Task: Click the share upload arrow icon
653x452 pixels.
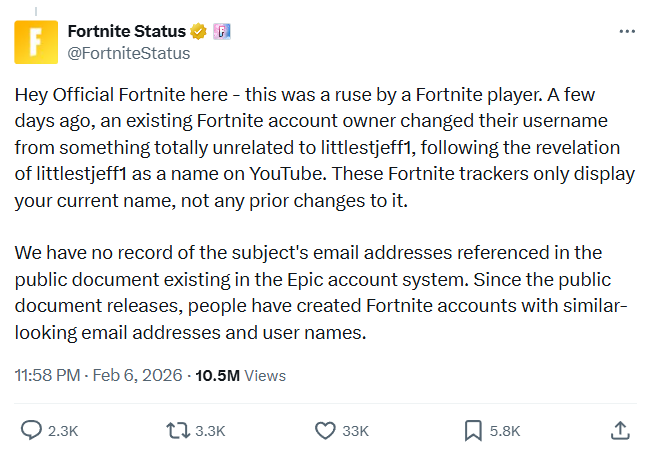Action: [x=619, y=430]
